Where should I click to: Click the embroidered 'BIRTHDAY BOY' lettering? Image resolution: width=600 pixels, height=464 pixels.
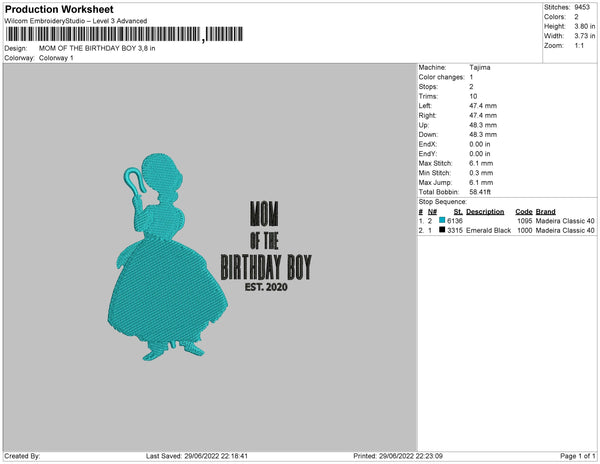(266, 267)
